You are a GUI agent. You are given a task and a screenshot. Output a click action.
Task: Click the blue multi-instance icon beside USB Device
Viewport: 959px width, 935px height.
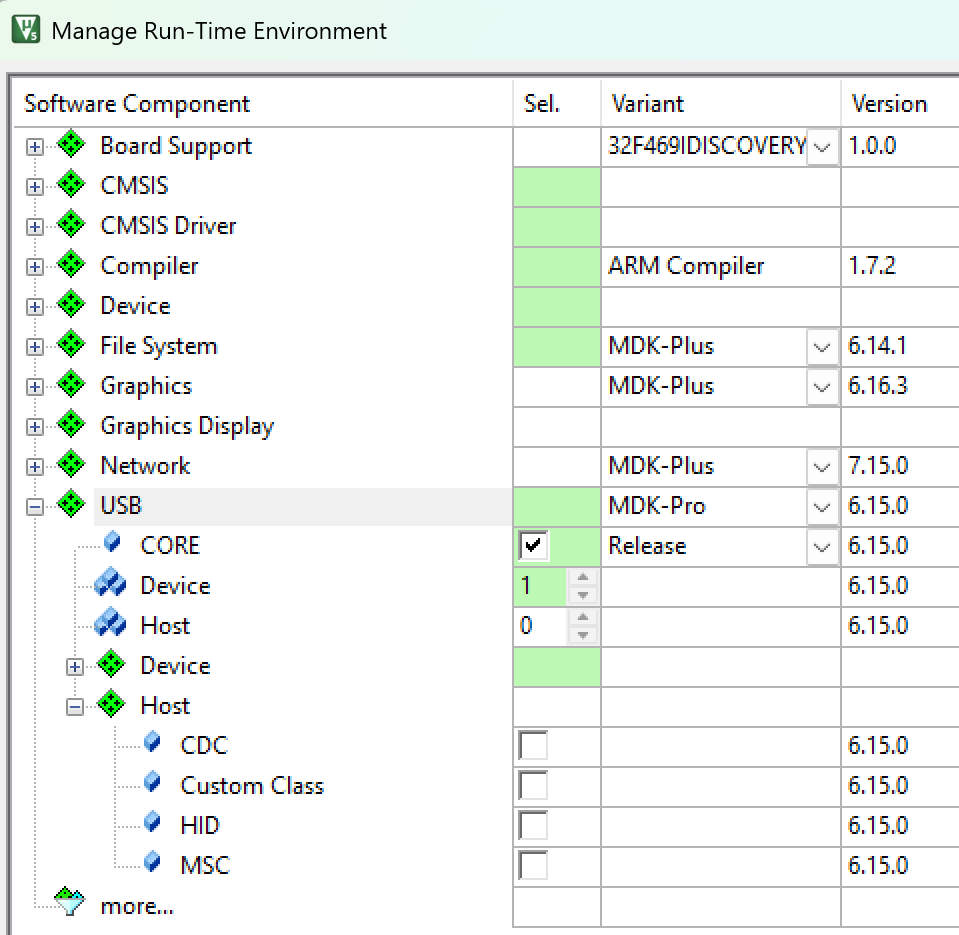(110, 582)
